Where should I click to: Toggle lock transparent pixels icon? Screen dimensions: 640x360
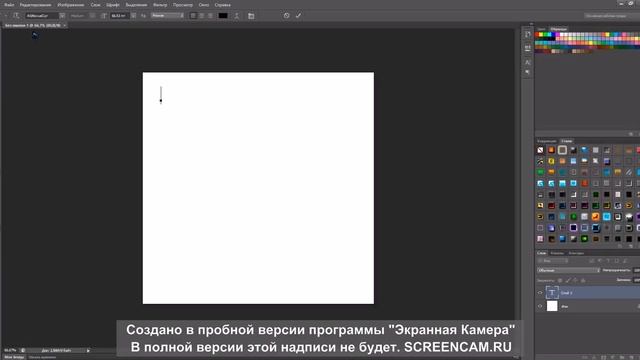pos(560,280)
